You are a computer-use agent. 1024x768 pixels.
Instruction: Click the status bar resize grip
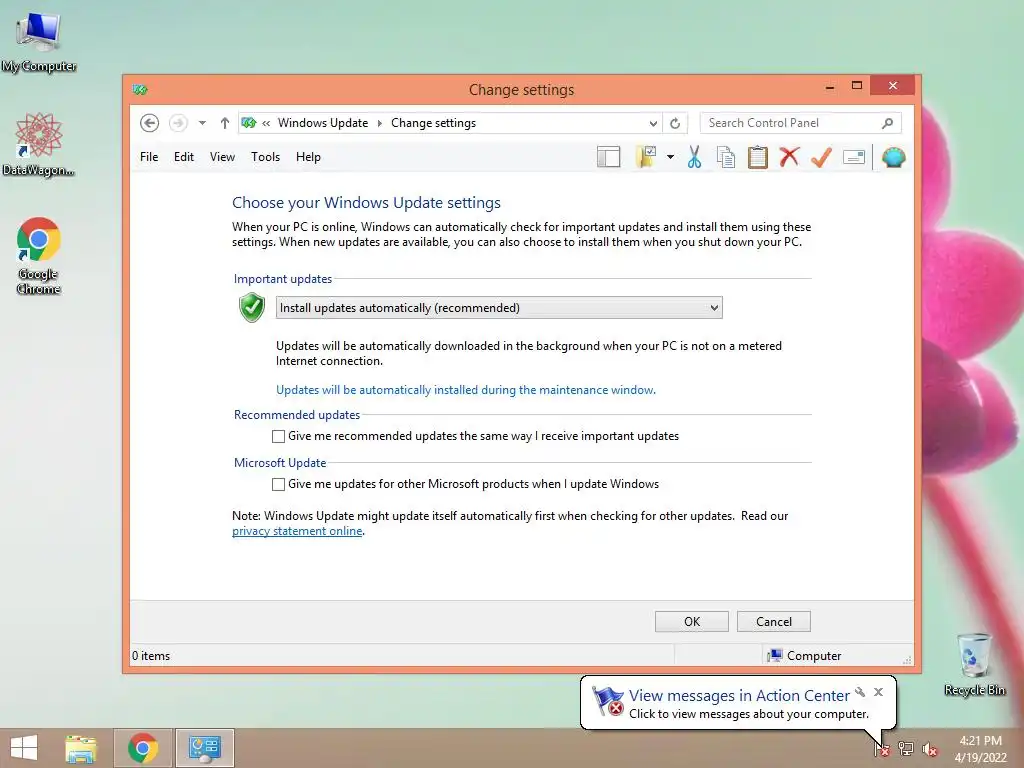pos(907,660)
